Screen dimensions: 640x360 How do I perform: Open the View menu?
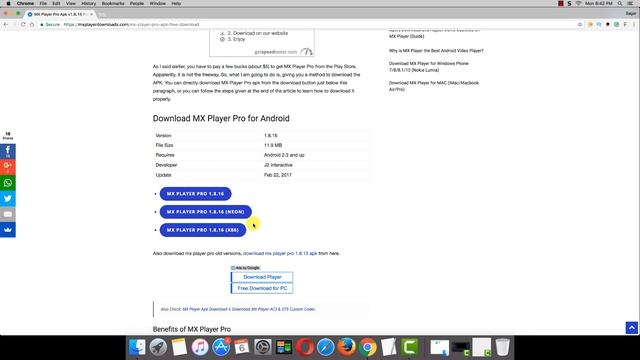(71, 3)
